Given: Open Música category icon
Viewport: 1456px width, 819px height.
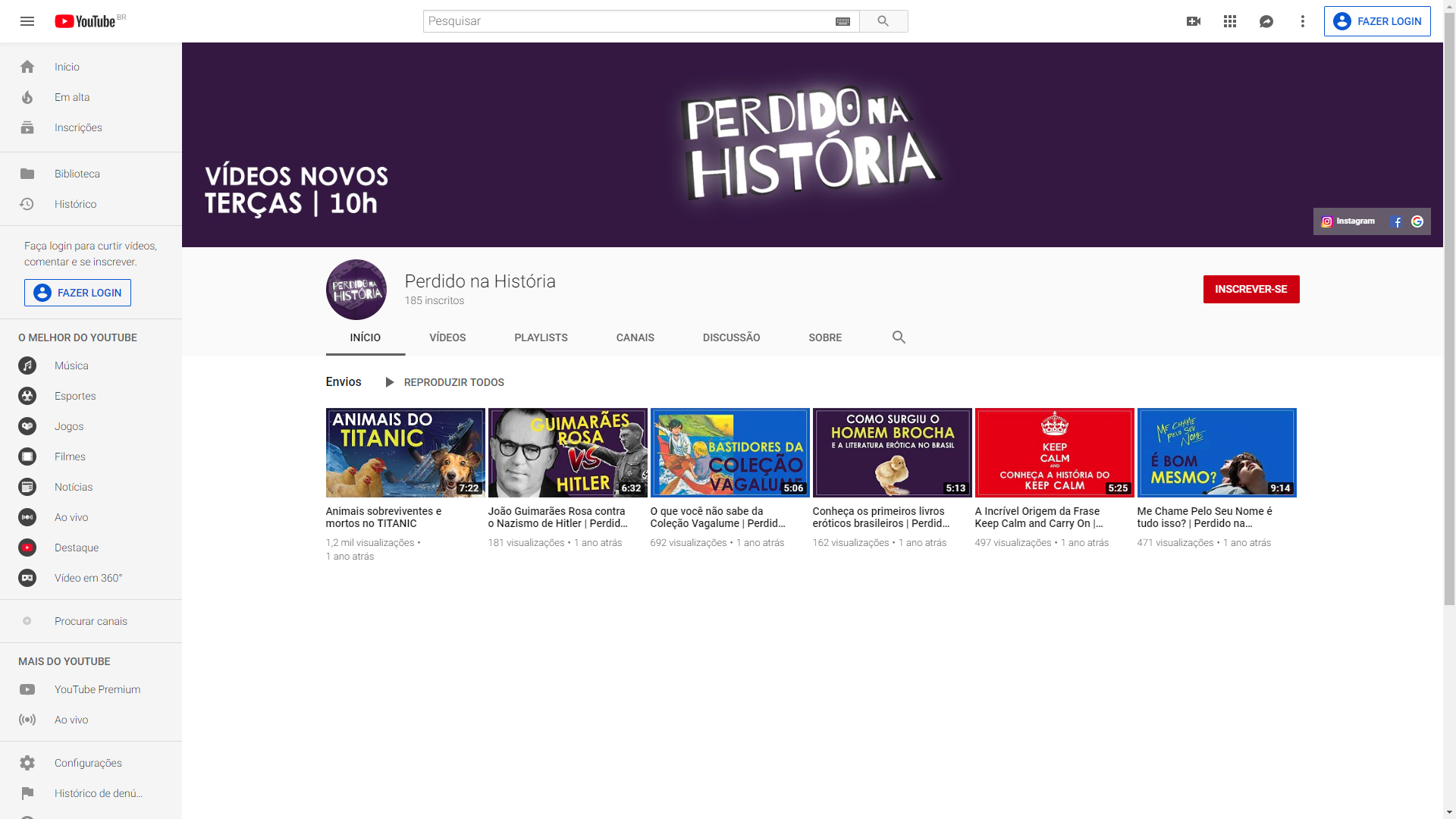Looking at the screenshot, I should point(27,366).
